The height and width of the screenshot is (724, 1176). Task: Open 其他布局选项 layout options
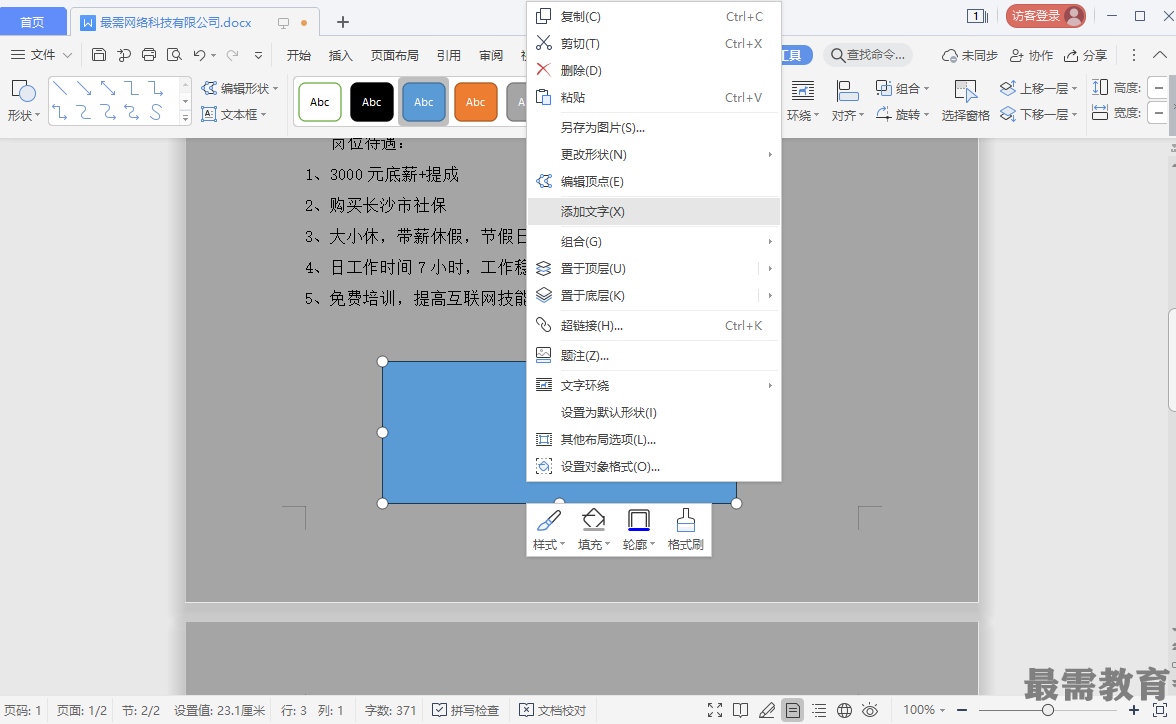pos(653,440)
